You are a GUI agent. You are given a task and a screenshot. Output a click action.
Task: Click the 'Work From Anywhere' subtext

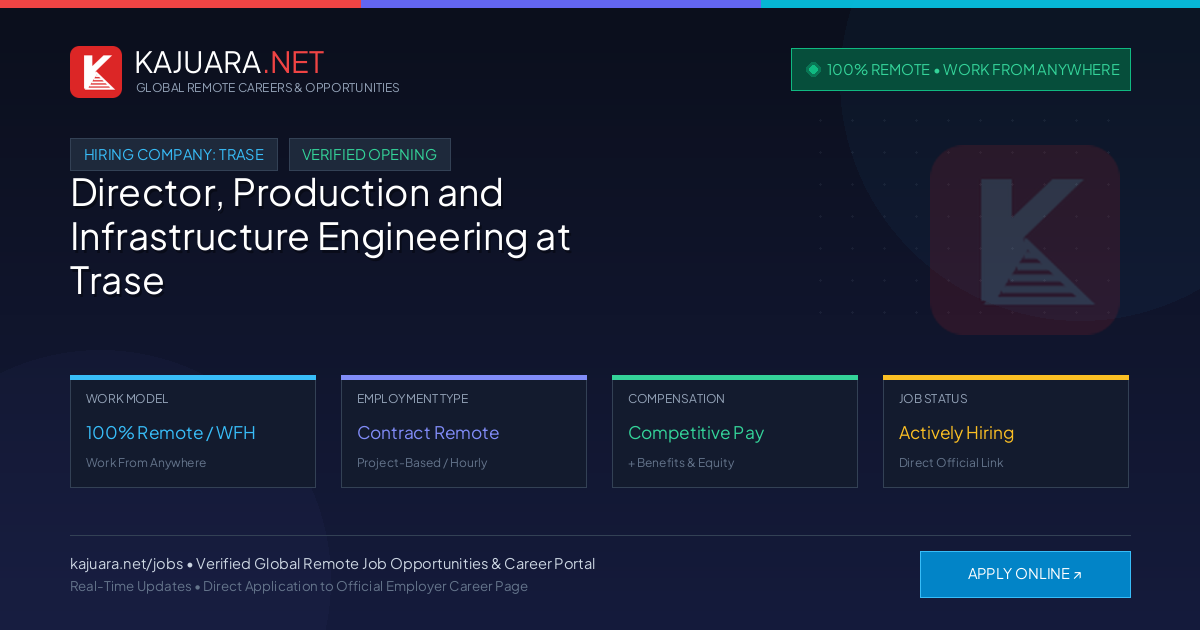146,463
